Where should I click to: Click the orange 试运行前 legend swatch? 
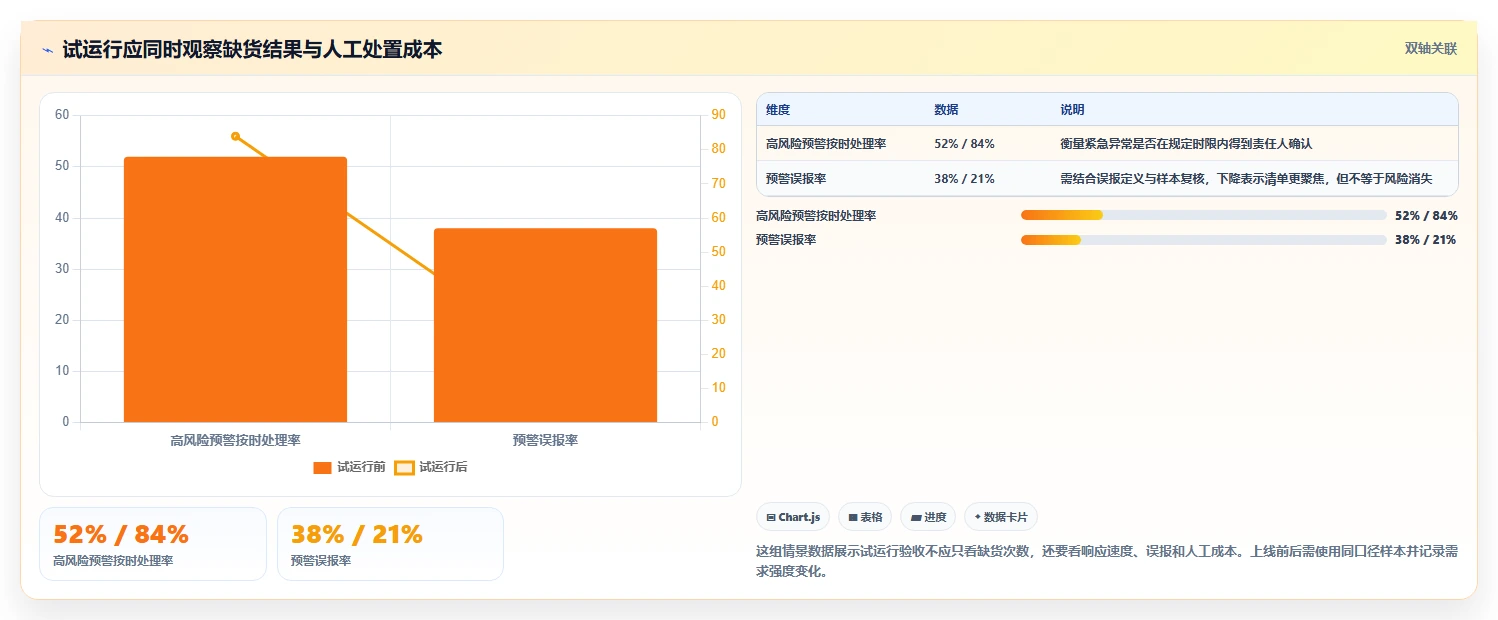click(322, 468)
